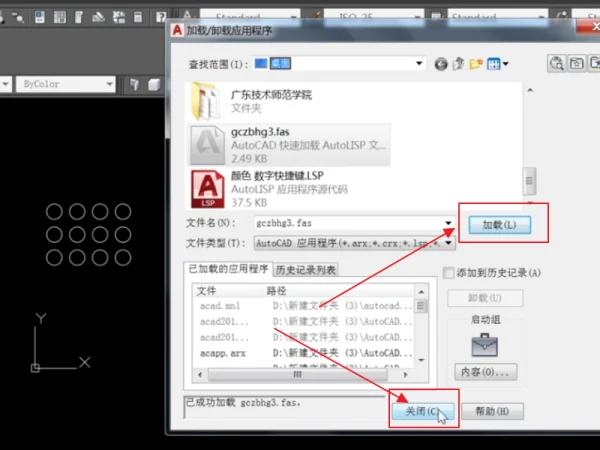Screen dimensions: 600x450
Task: Click file list scrollbar up arrow
Action: coord(530,90)
